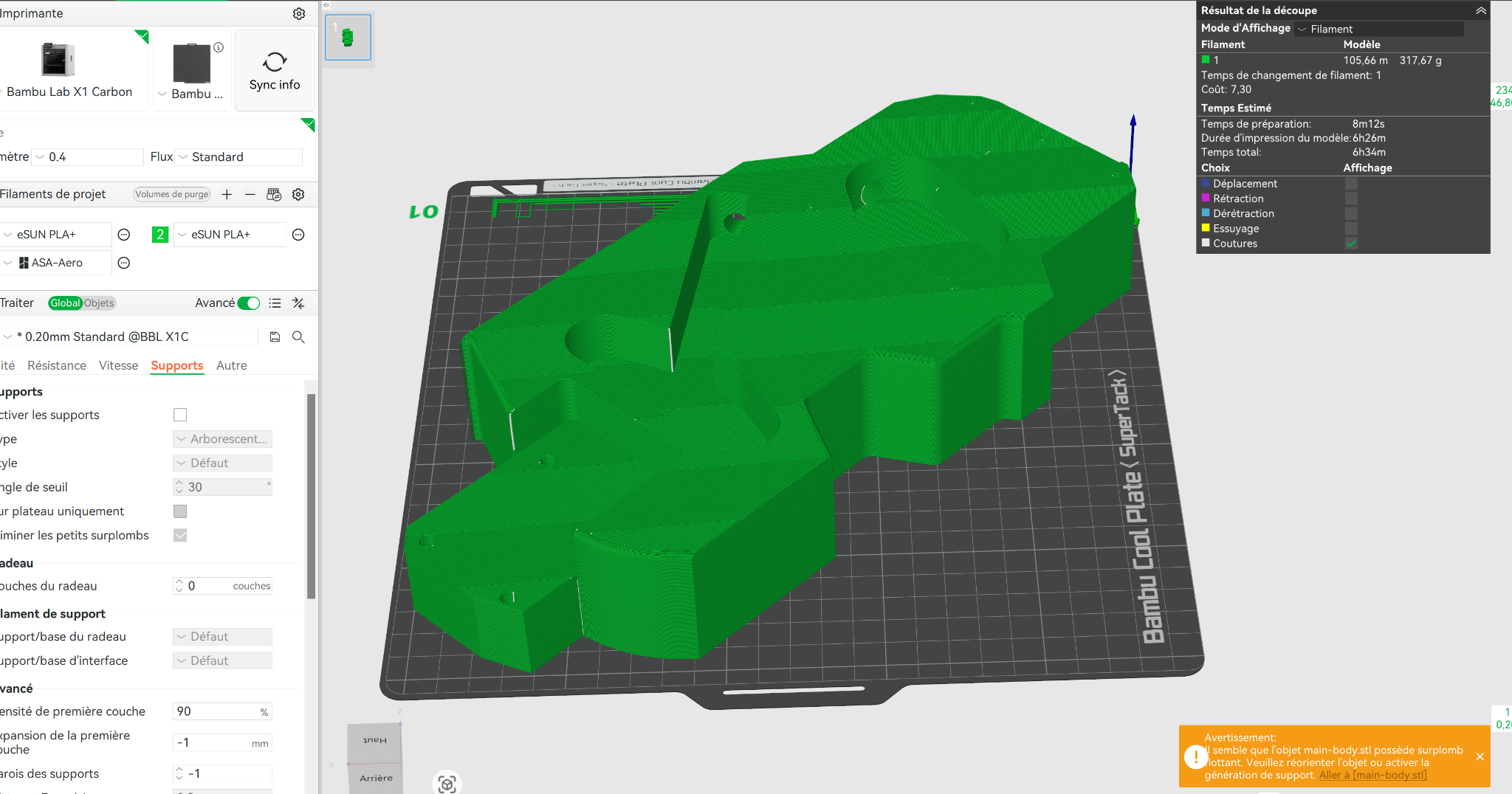Click the AMS filament sync icon

point(274,194)
